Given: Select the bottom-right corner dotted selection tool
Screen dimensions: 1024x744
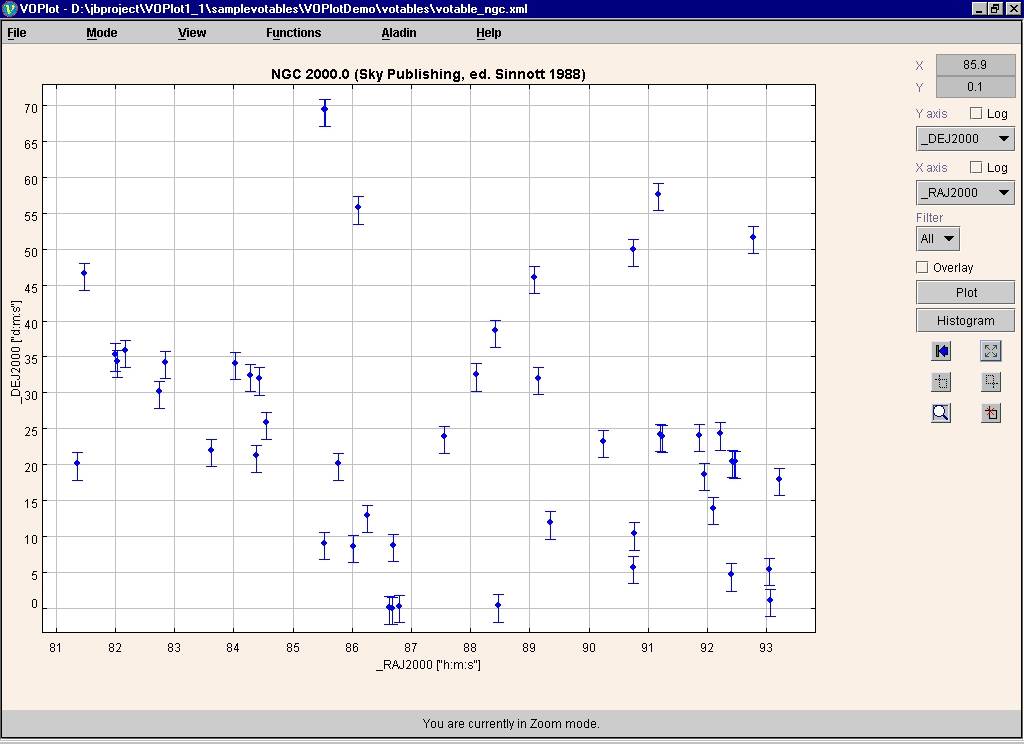Looking at the screenshot, I should click(x=991, y=381).
